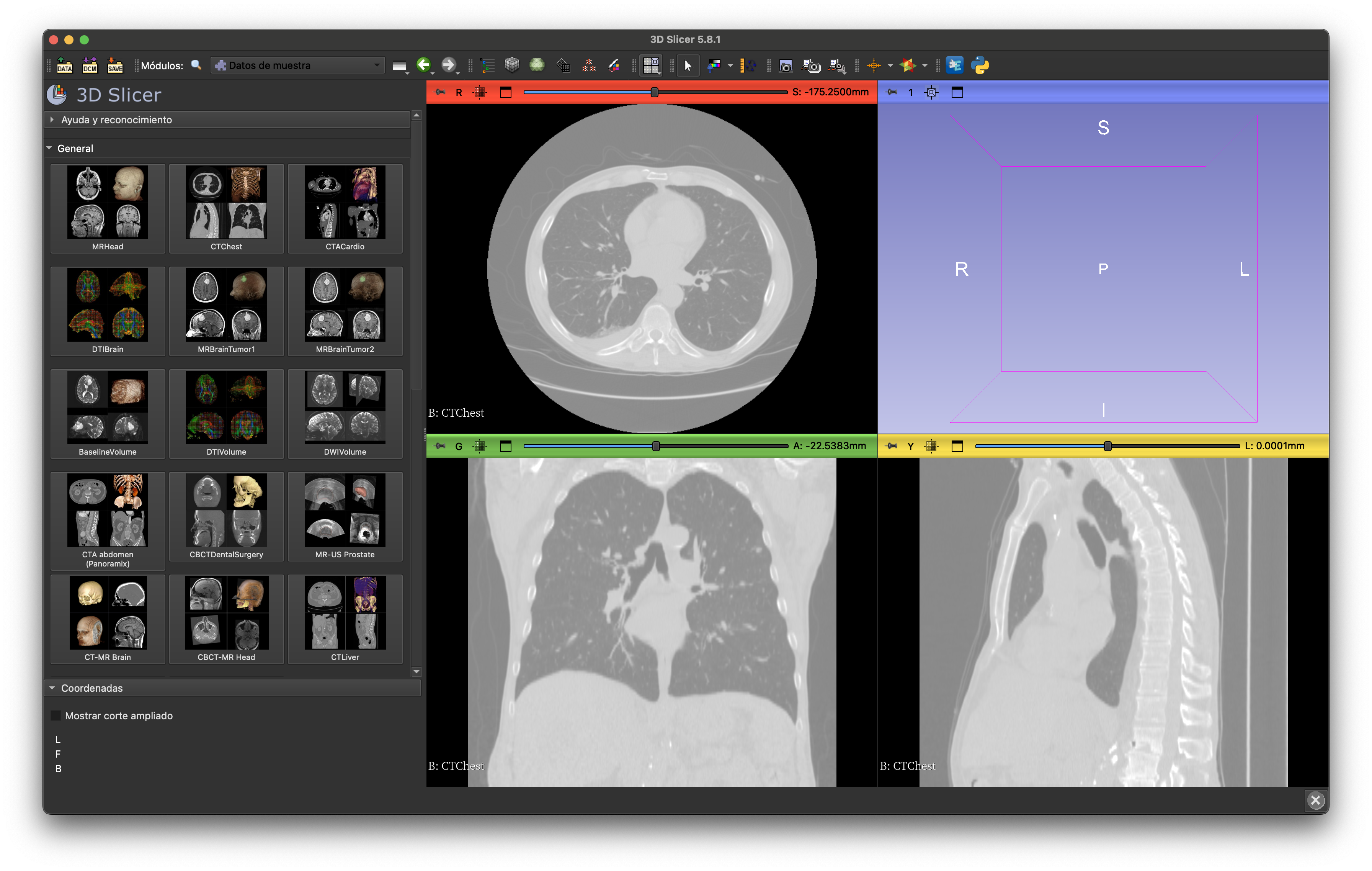Enable Mostrar corte ampliado checkbox
The width and height of the screenshot is (1372, 871).
point(56,715)
